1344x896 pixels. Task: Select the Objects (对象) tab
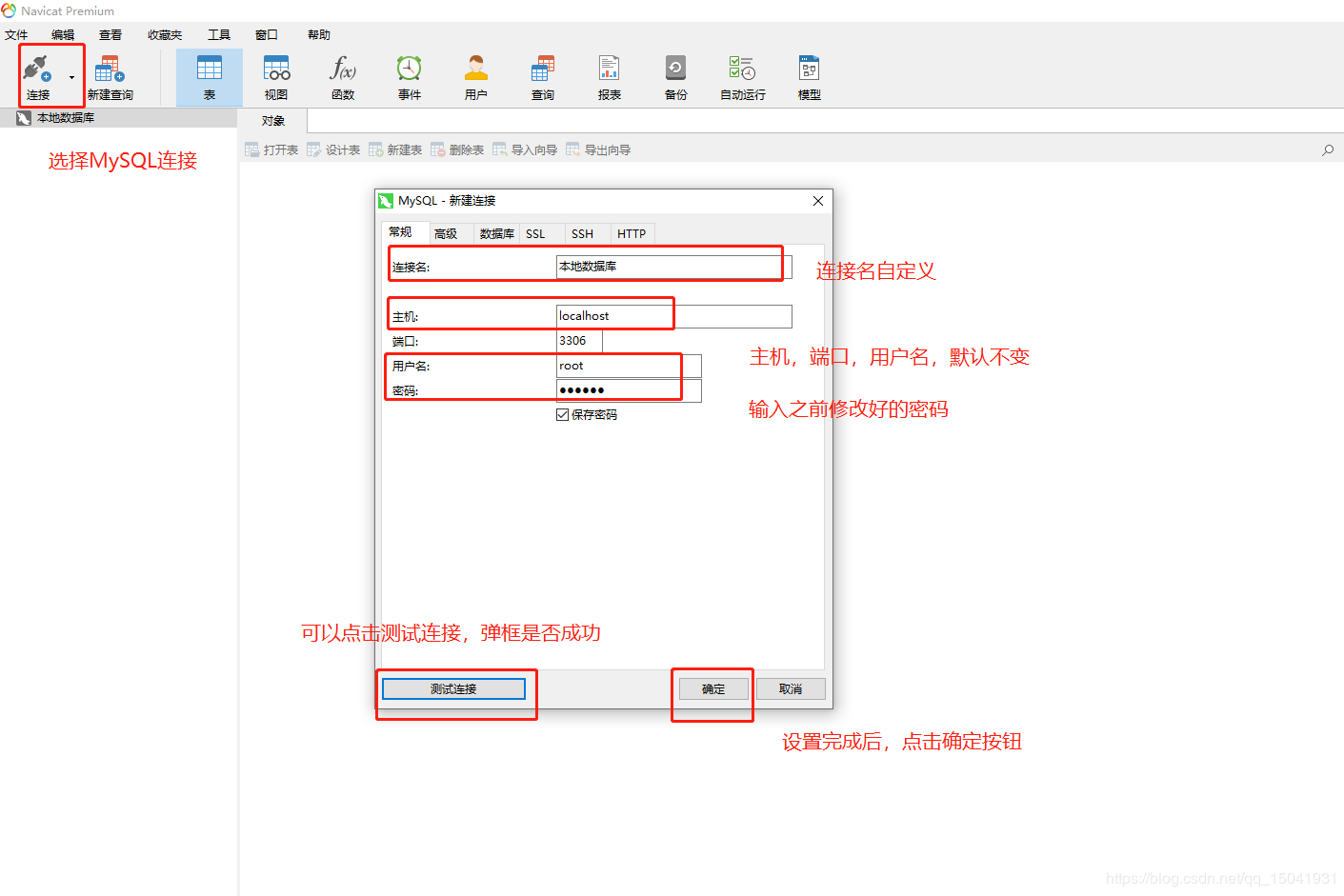(x=273, y=121)
